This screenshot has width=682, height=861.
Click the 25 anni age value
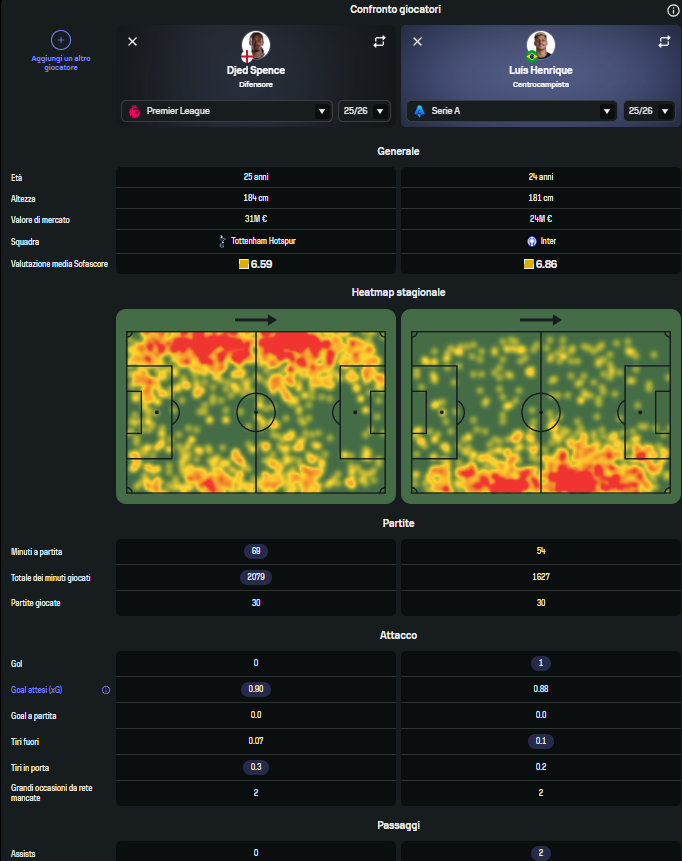pos(256,177)
